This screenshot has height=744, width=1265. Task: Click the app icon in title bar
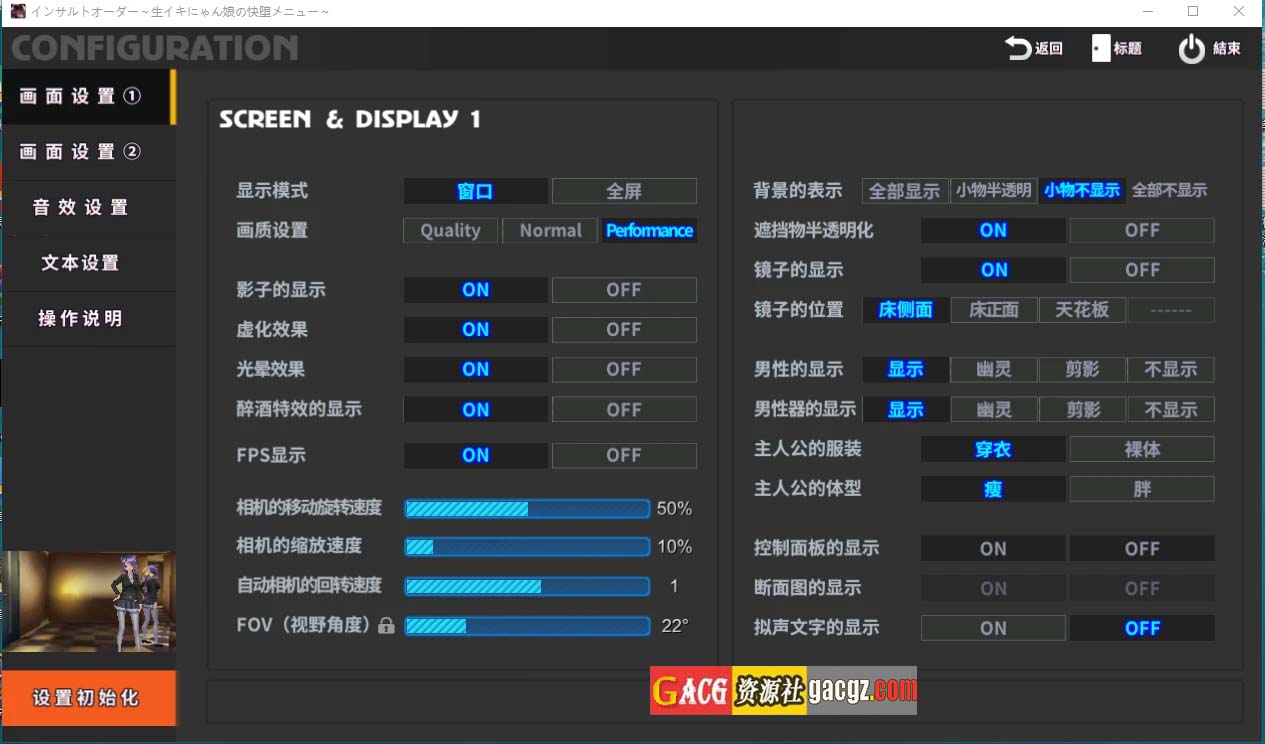click(x=17, y=11)
